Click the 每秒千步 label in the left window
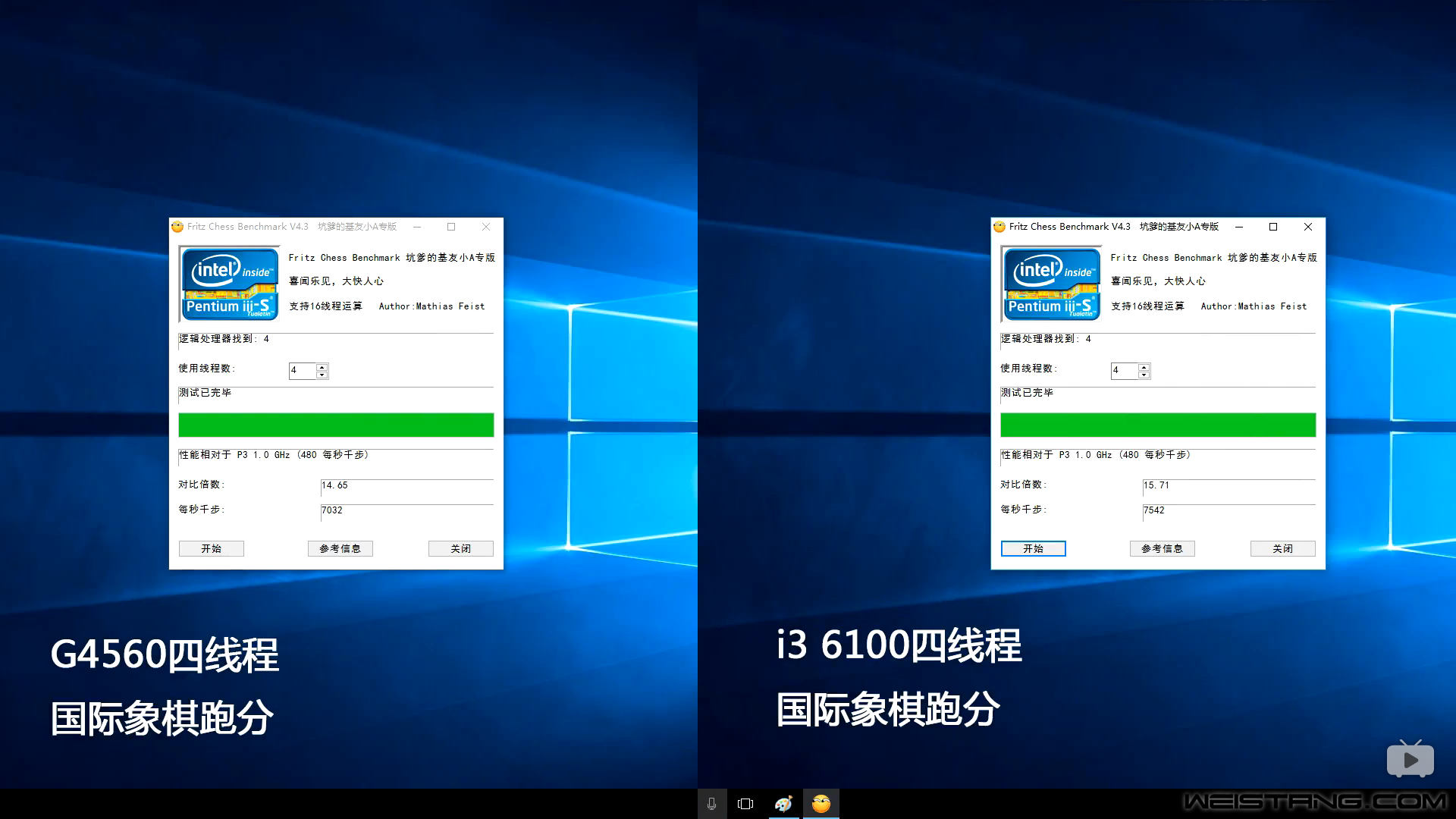The width and height of the screenshot is (1456, 819). (202, 510)
